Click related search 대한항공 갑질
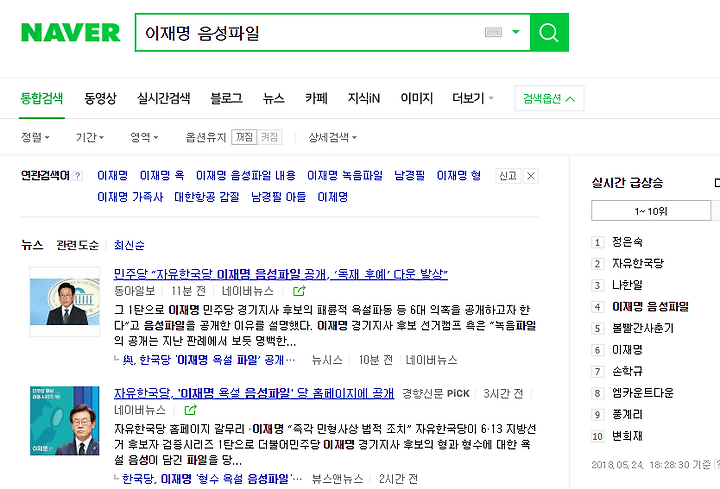This screenshot has height=489, width=720. [x=207, y=197]
